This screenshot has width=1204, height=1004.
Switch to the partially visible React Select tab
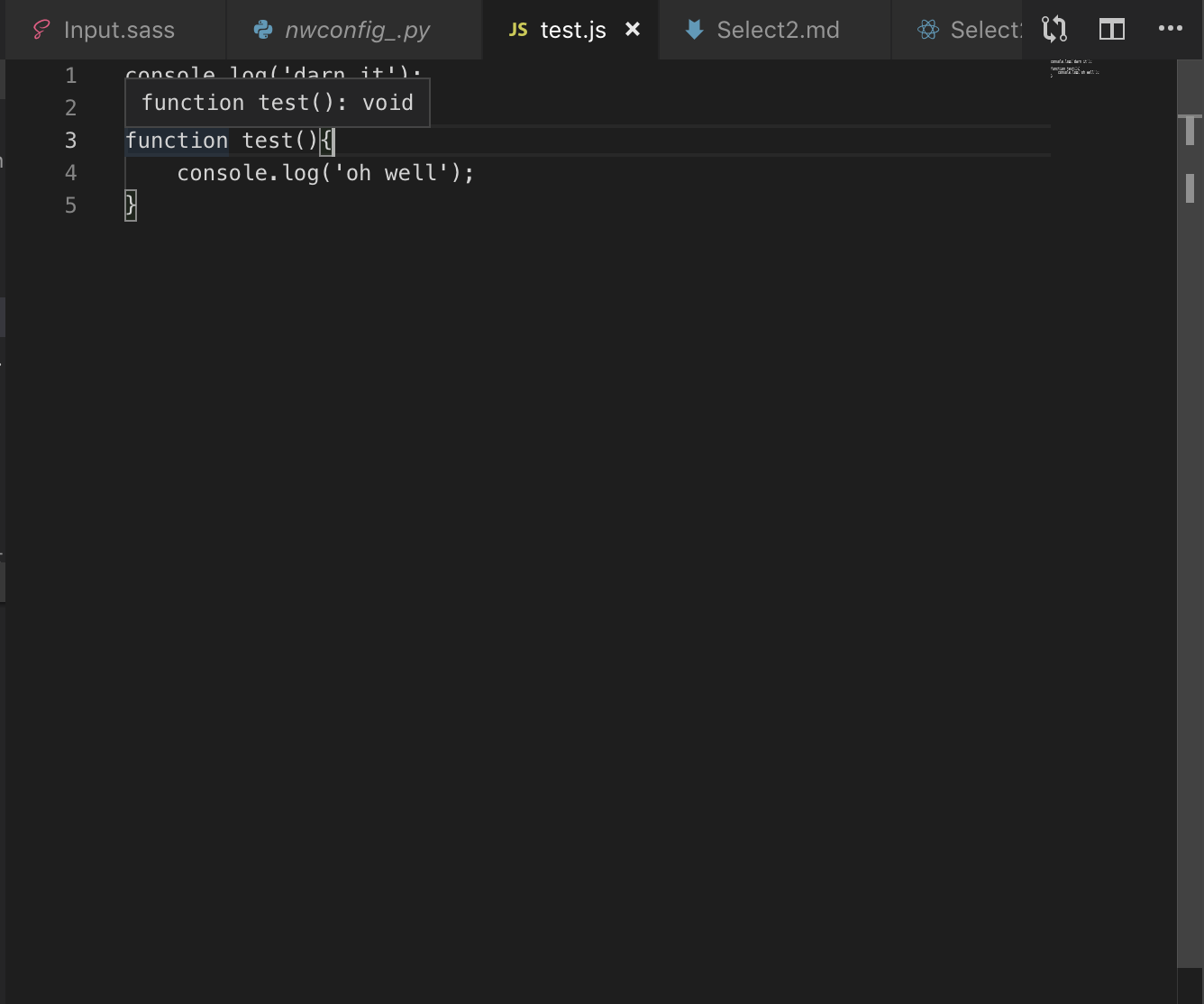957,30
